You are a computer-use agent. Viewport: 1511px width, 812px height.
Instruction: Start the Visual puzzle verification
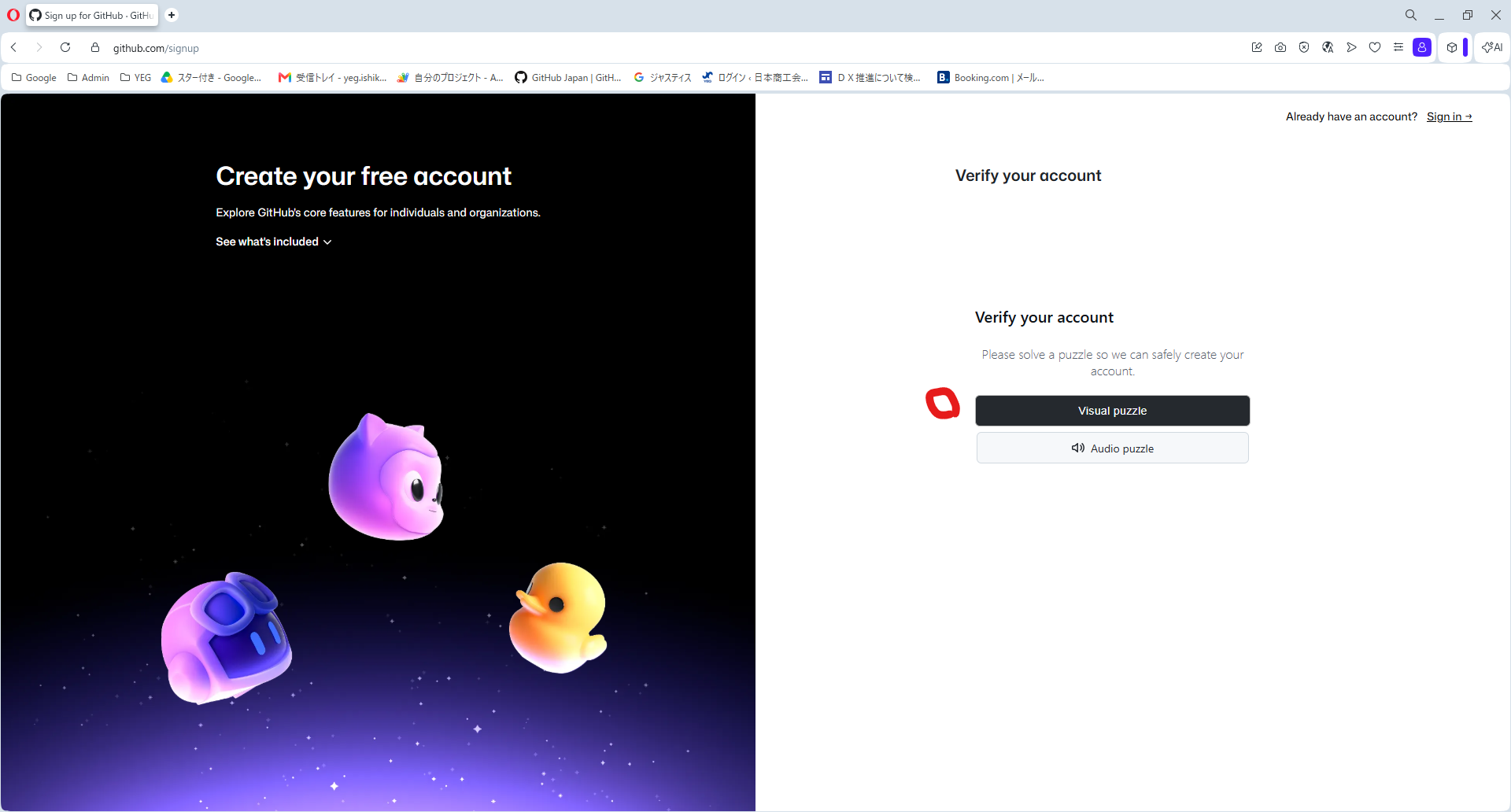1112,411
